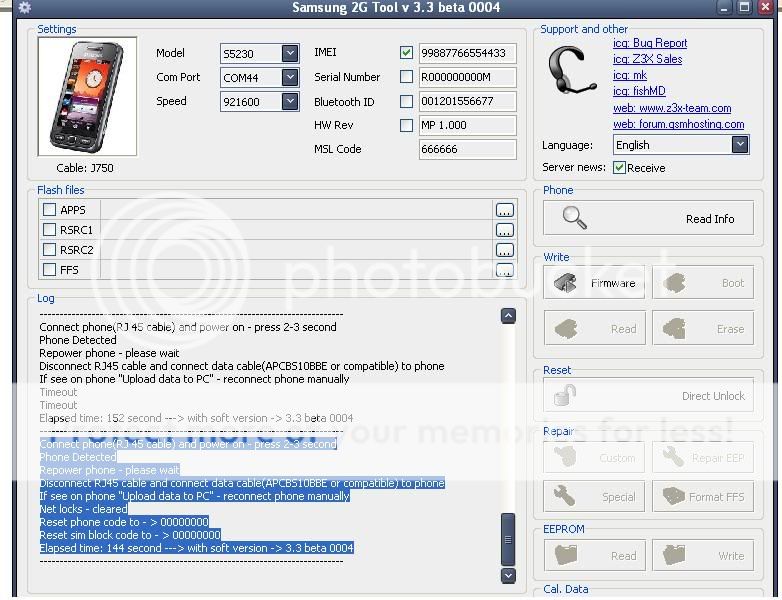The image size is (782, 600).
Task: Open the settings gear in title bar
Action: click(x=24, y=7)
